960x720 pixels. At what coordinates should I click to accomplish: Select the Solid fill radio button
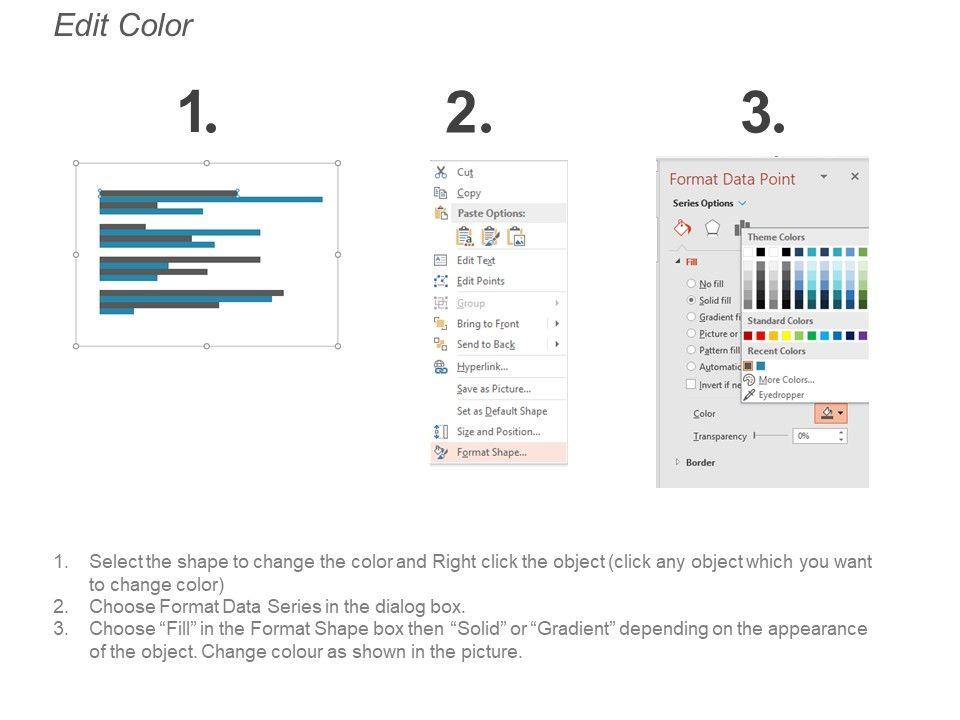pos(691,300)
